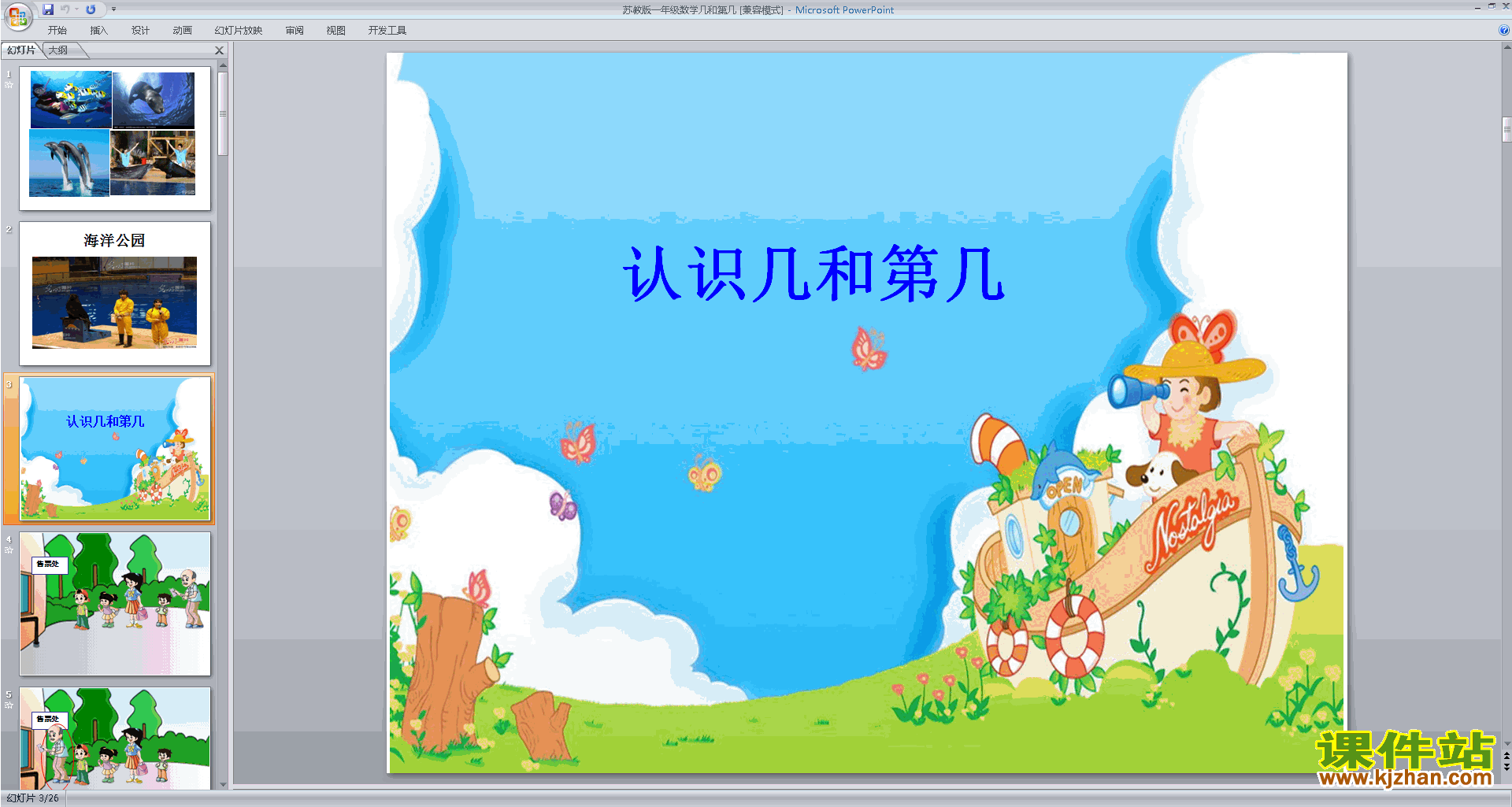Open the 动画 ribbon tab

pyautogui.click(x=182, y=31)
